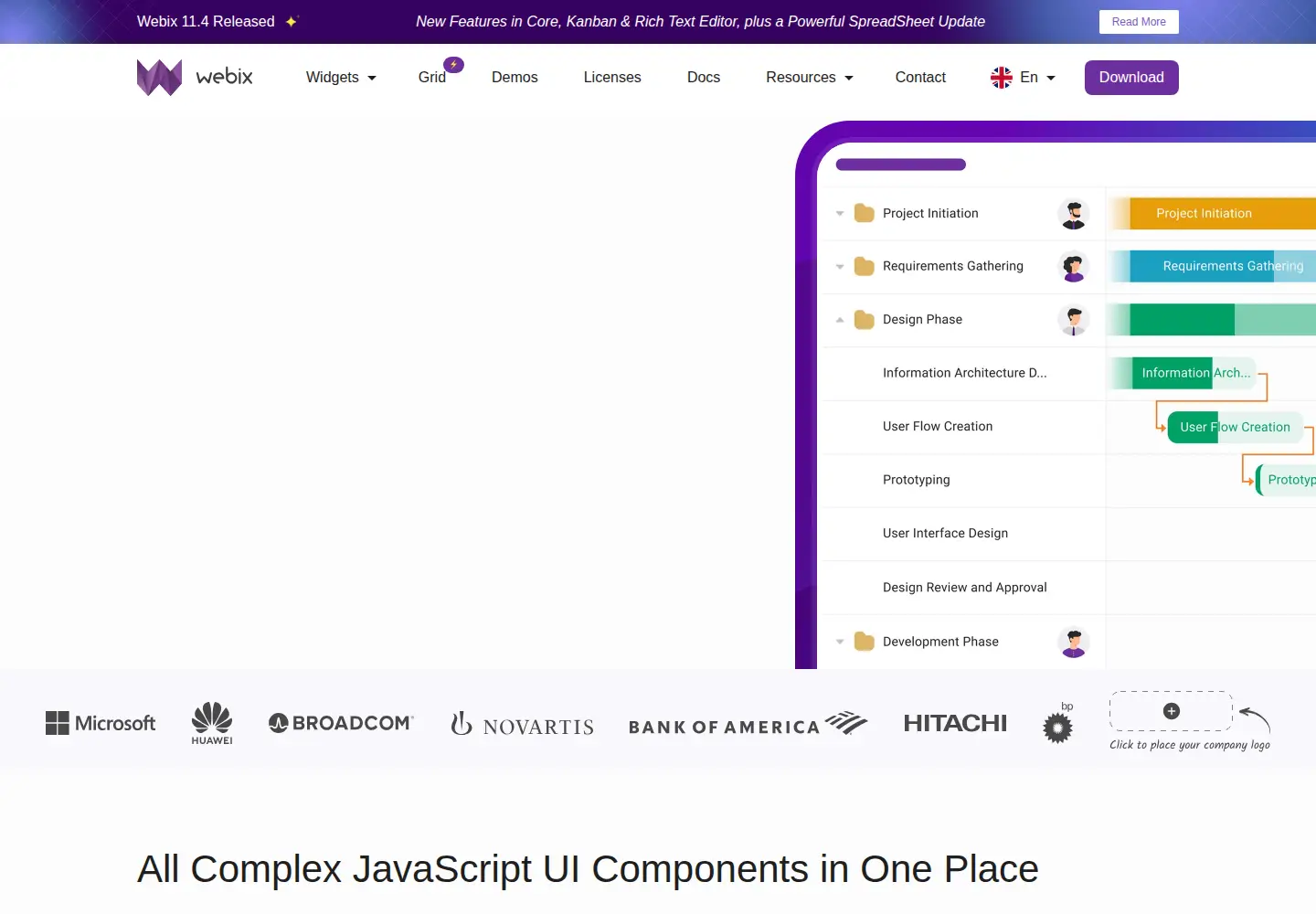Open the En language dropdown

coord(1037,78)
